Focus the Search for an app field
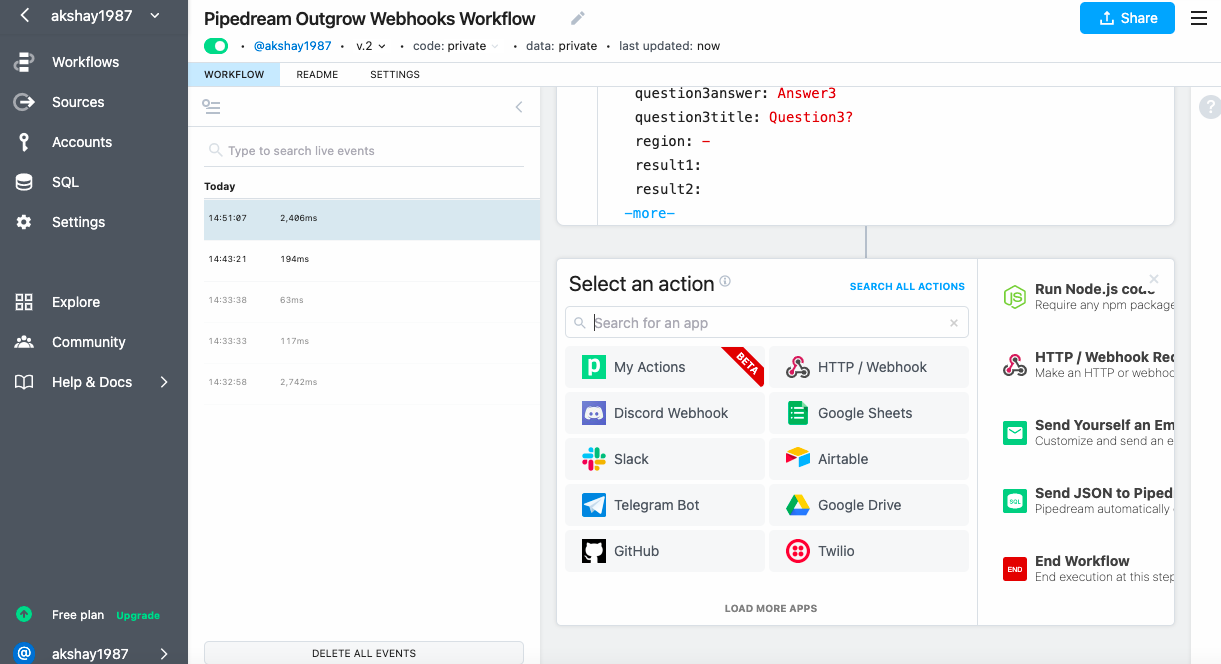The width and height of the screenshot is (1221, 664). [767, 322]
